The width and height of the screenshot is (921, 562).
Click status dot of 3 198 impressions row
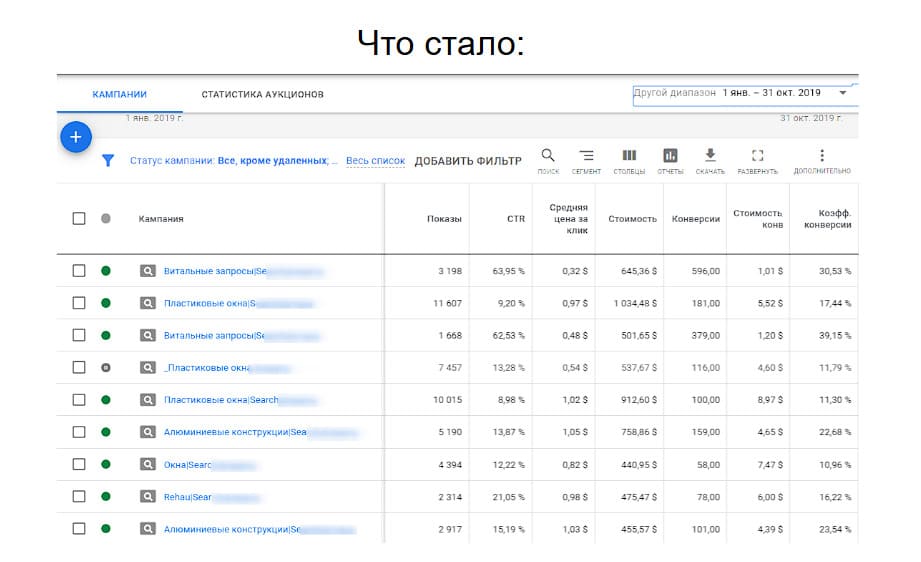click(x=106, y=271)
